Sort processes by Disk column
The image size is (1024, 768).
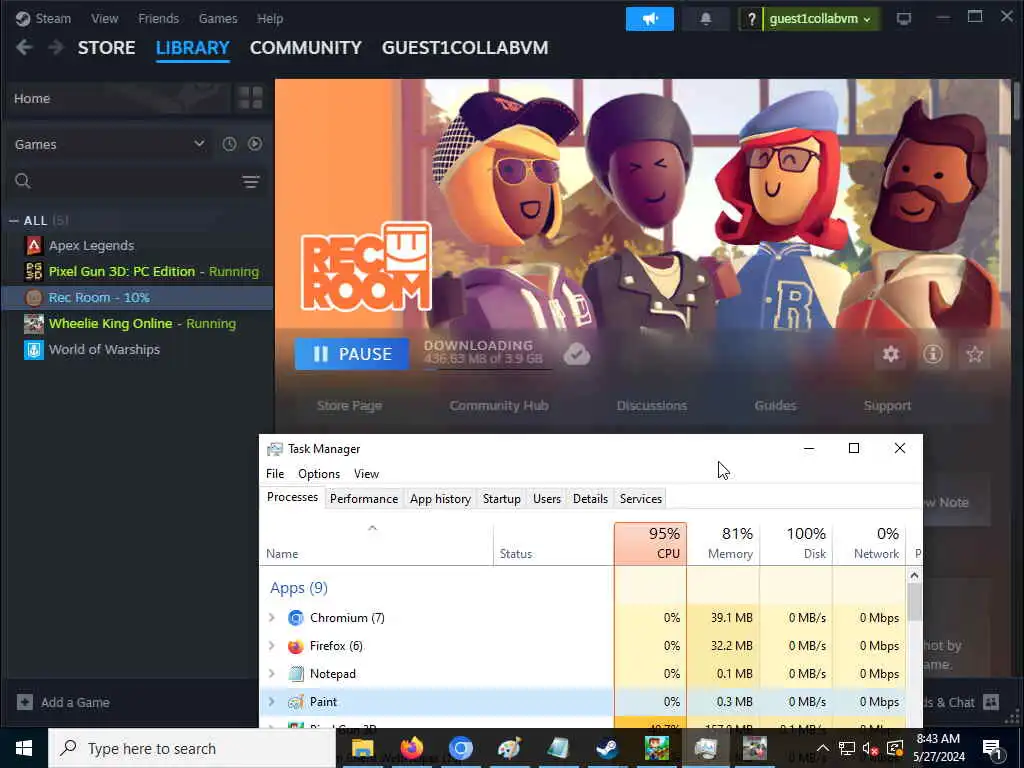click(797, 543)
